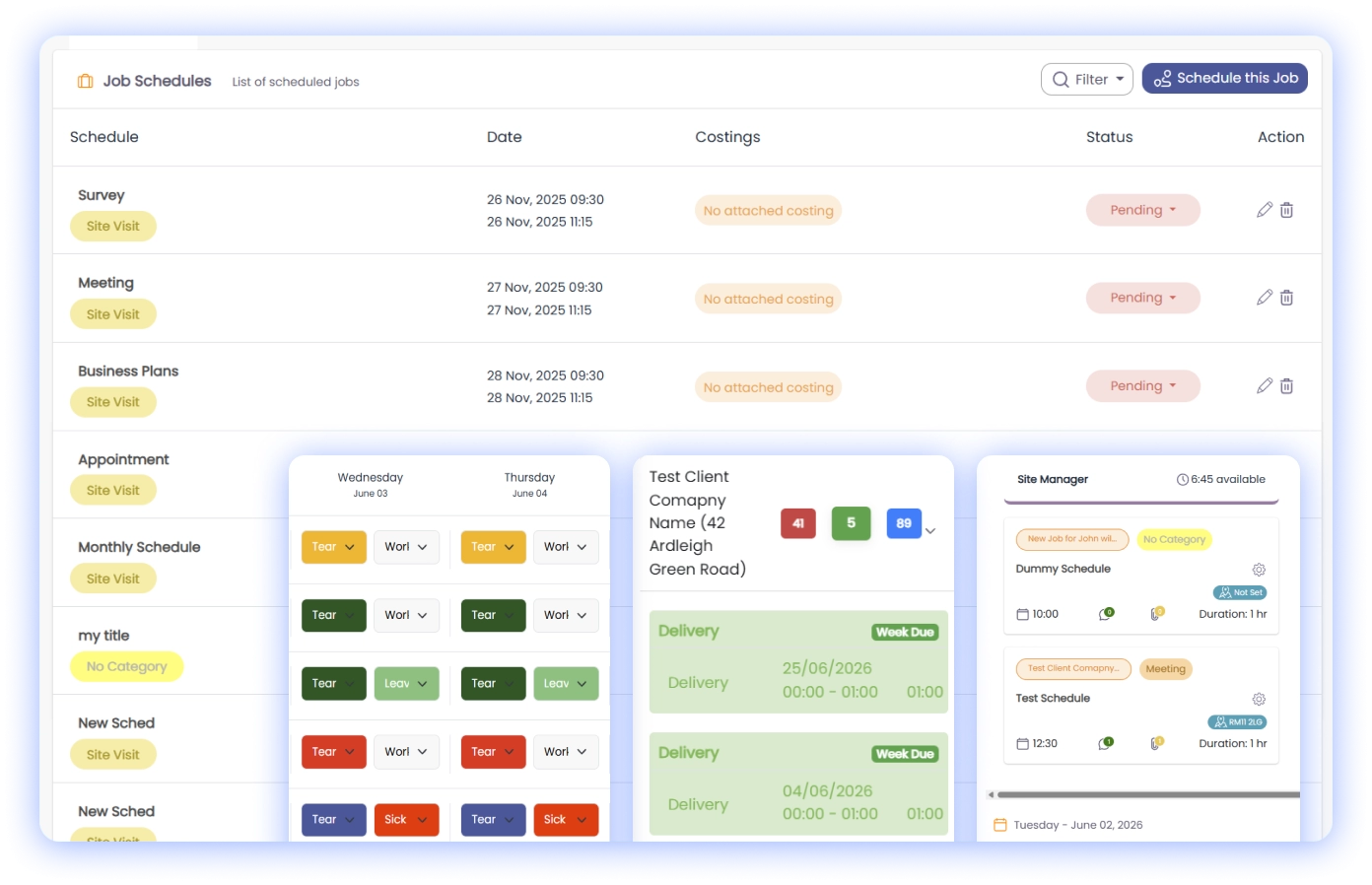This screenshot has height=885, width=1372.
Task: Click the calendar icon next to 10:00
Action: pyautogui.click(x=1022, y=614)
